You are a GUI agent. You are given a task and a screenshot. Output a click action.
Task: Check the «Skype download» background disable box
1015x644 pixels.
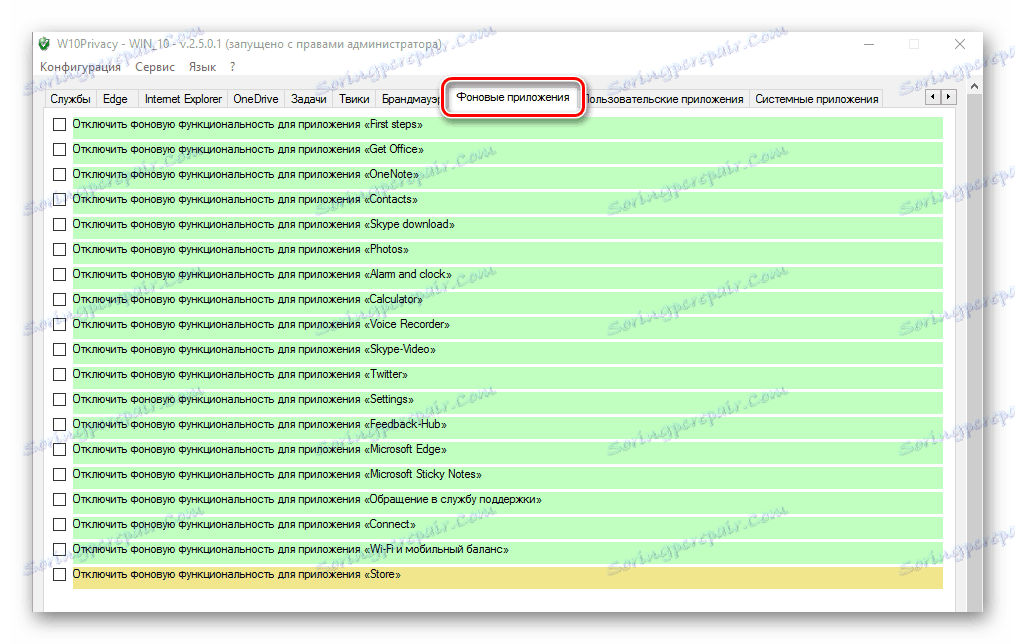tap(59, 224)
